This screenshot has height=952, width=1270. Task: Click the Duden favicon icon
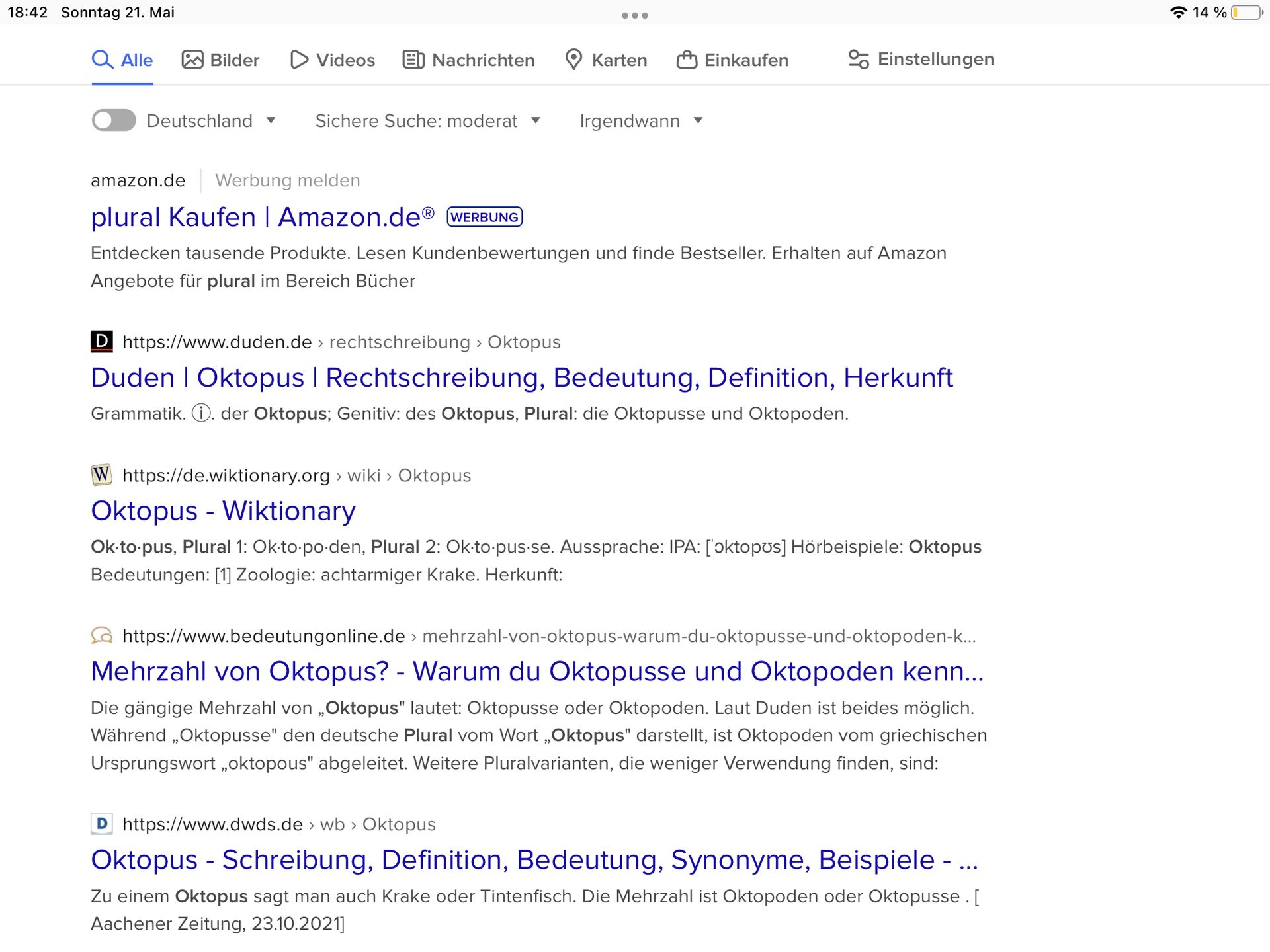pos(102,341)
